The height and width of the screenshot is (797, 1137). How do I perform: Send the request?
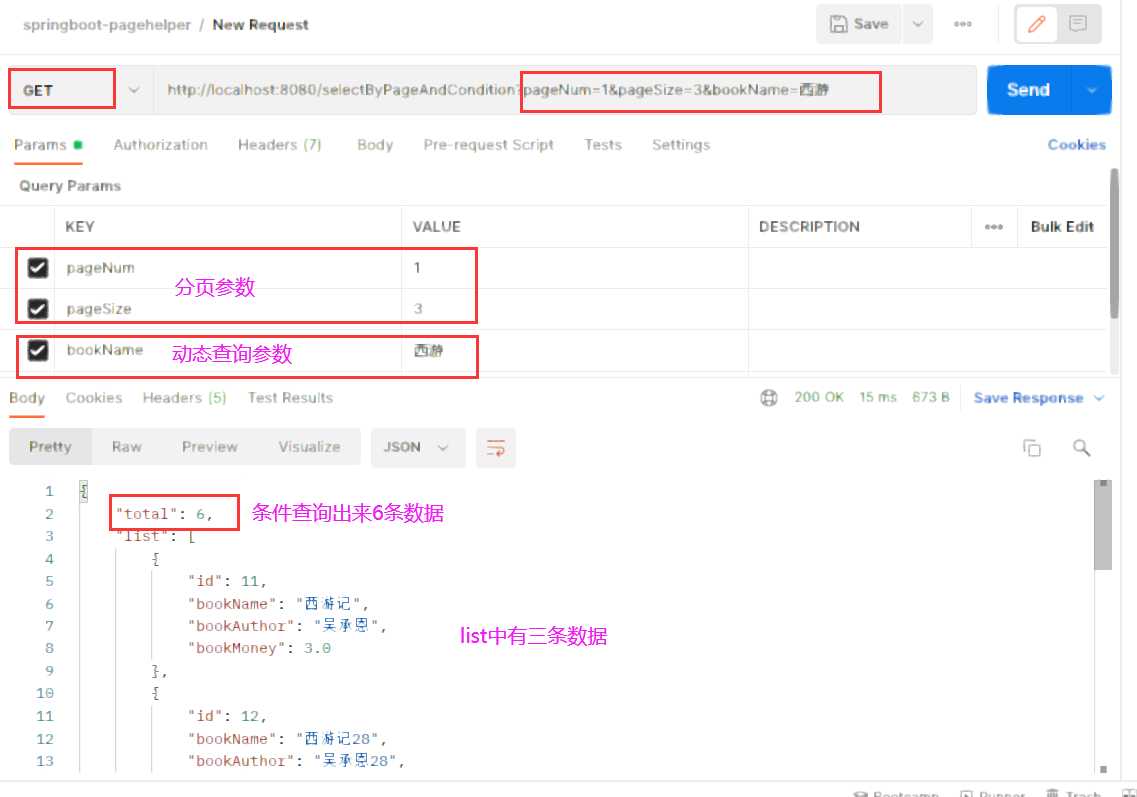pos(1028,90)
